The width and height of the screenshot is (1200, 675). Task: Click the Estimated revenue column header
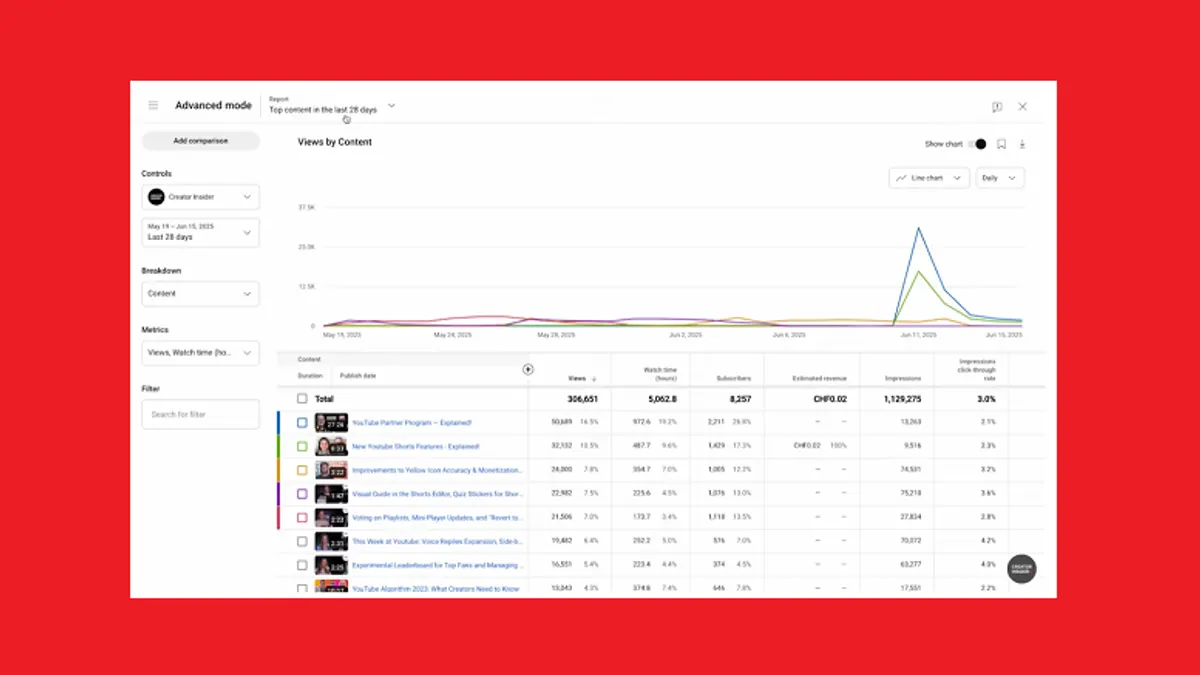click(820, 379)
